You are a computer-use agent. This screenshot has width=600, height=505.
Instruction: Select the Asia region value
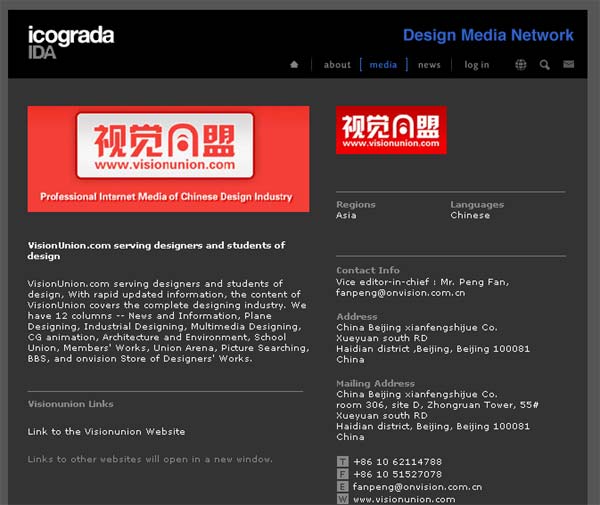tap(346, 215)
